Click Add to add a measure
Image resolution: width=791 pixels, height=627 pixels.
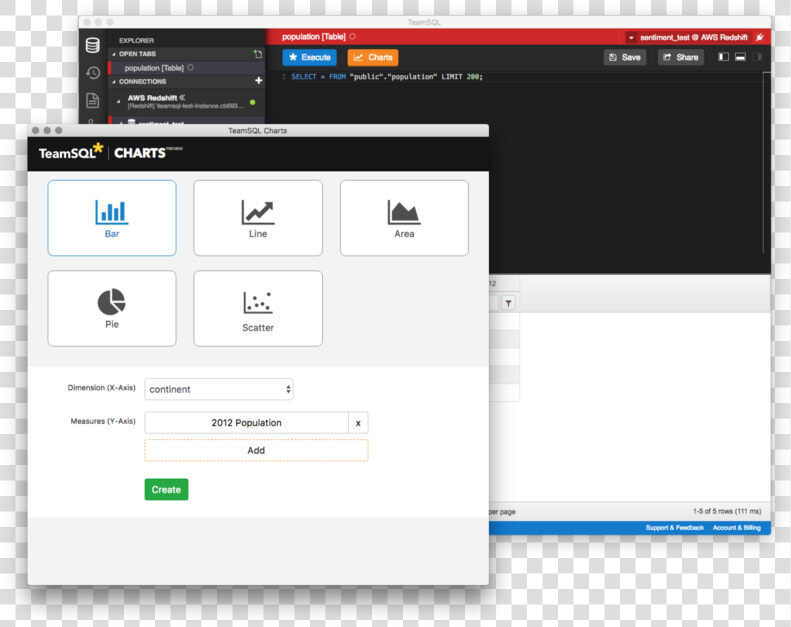coord(256,450)
